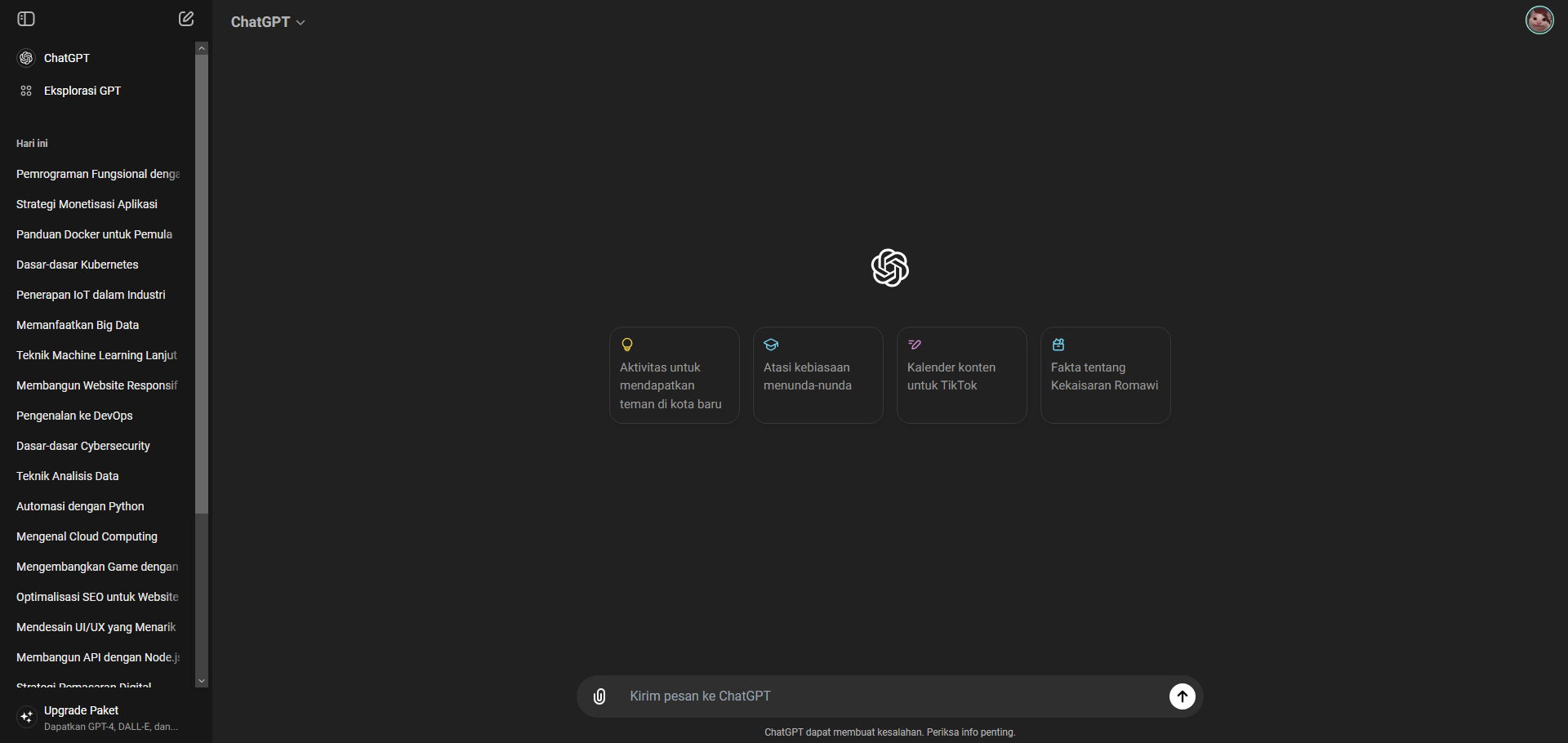Start a new chat with compose icon
Screen dimensions: 1568x743
coord(186,19)
